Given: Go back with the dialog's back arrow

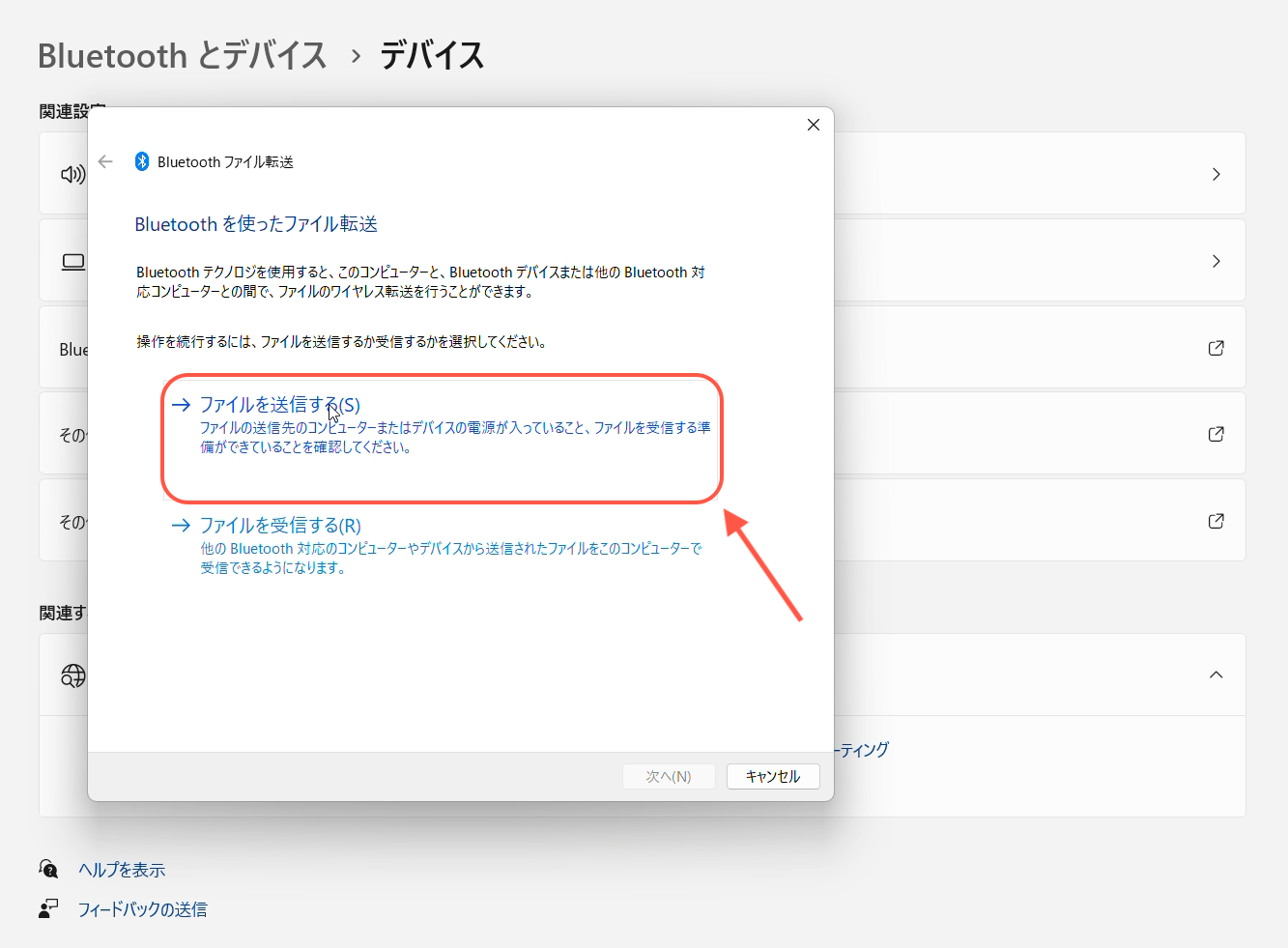Looking at the screenshot, I should 106,161.
